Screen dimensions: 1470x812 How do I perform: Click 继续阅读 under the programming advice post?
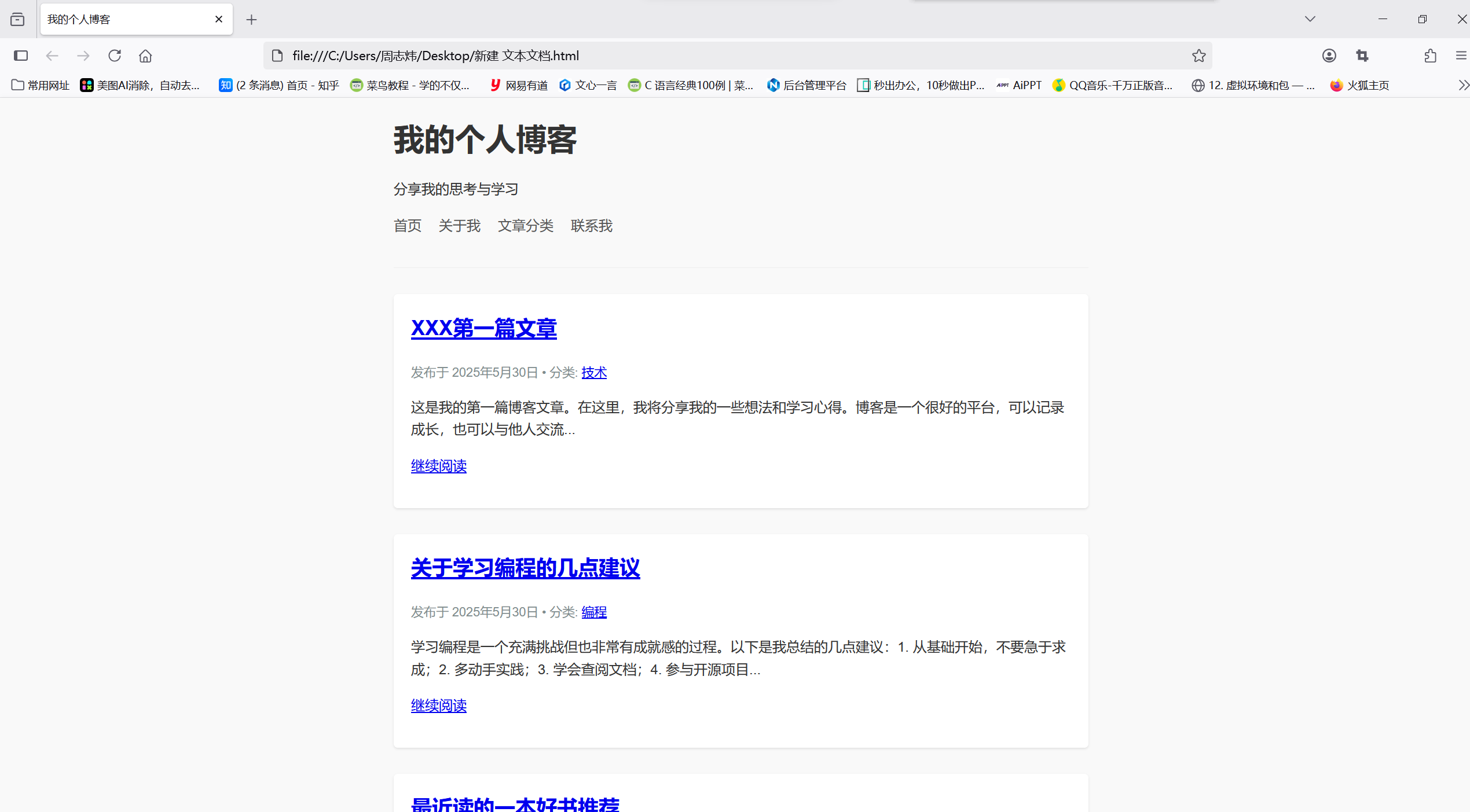[438, 706]
